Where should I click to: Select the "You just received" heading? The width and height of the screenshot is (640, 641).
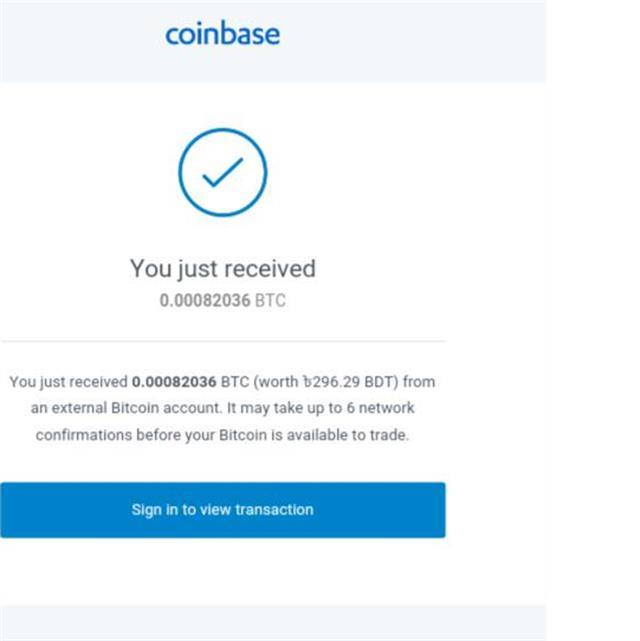(222, 268)
